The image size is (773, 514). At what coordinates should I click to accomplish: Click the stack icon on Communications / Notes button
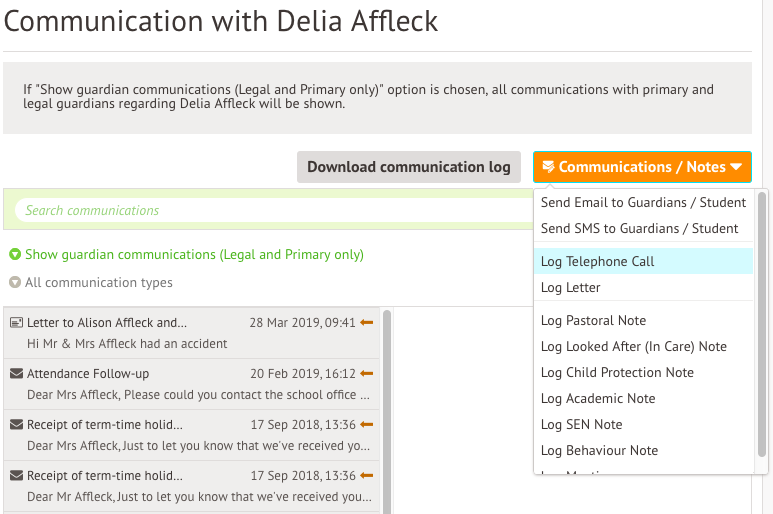(548, 167)
